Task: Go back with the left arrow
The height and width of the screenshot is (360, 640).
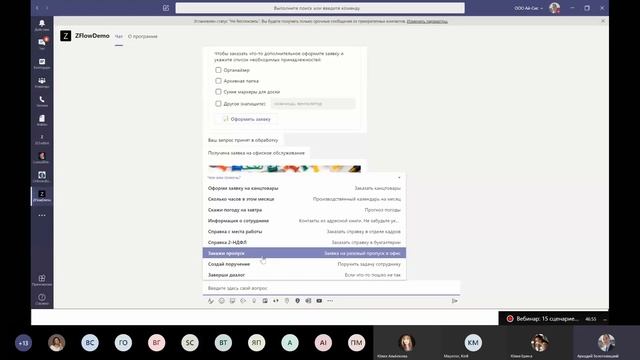Action: click(x=37, y=8)
